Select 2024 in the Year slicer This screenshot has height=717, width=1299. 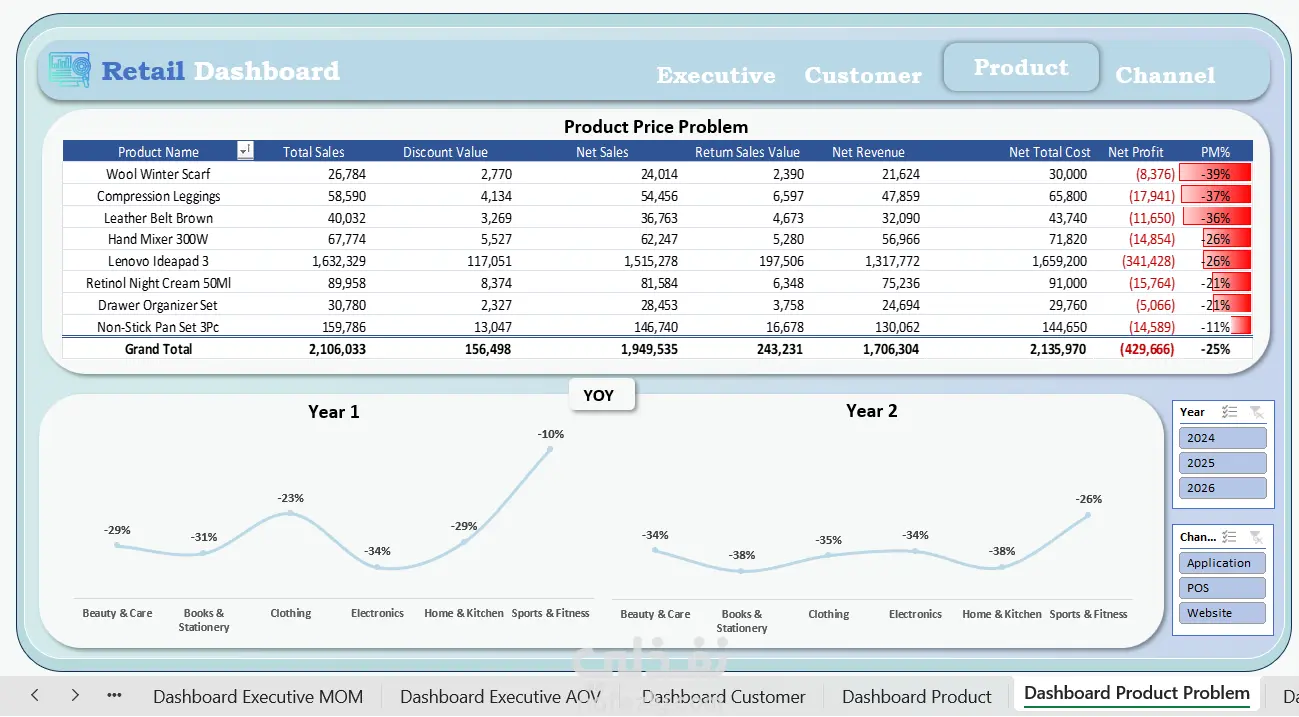point(1222,438)
